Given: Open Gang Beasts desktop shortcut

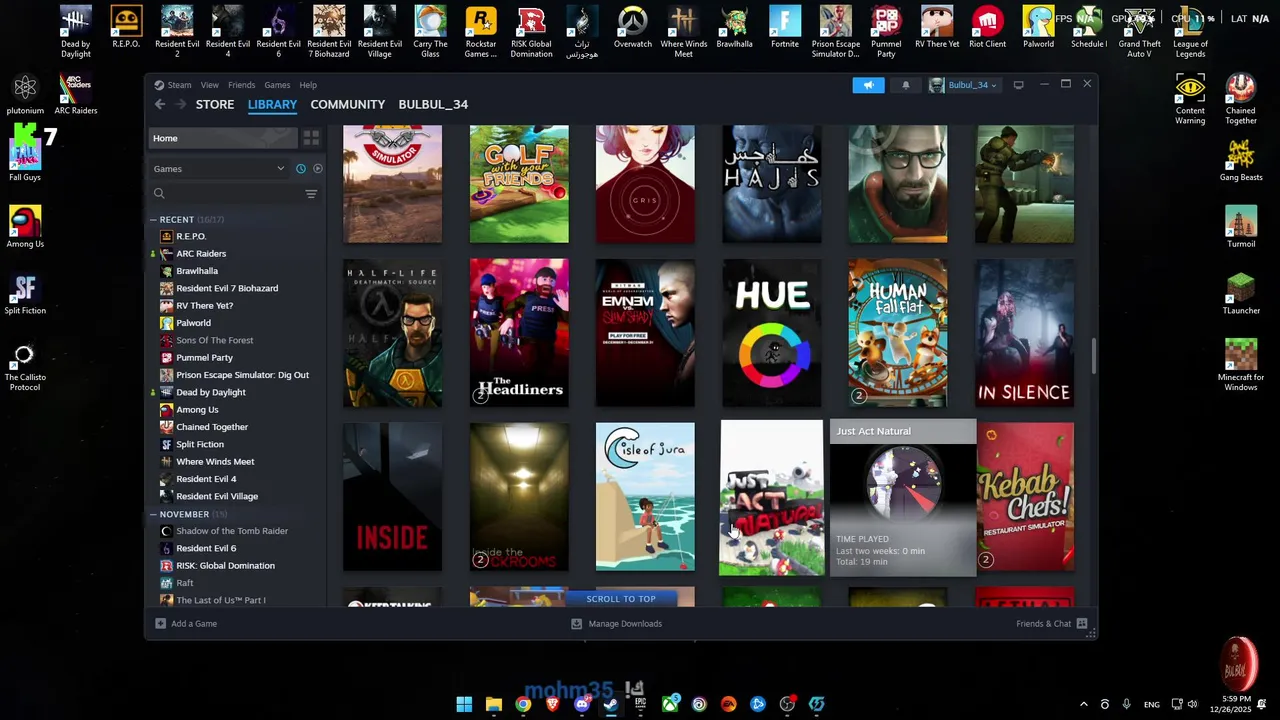Looking at the screenshot, I should tap(1241, 161).
